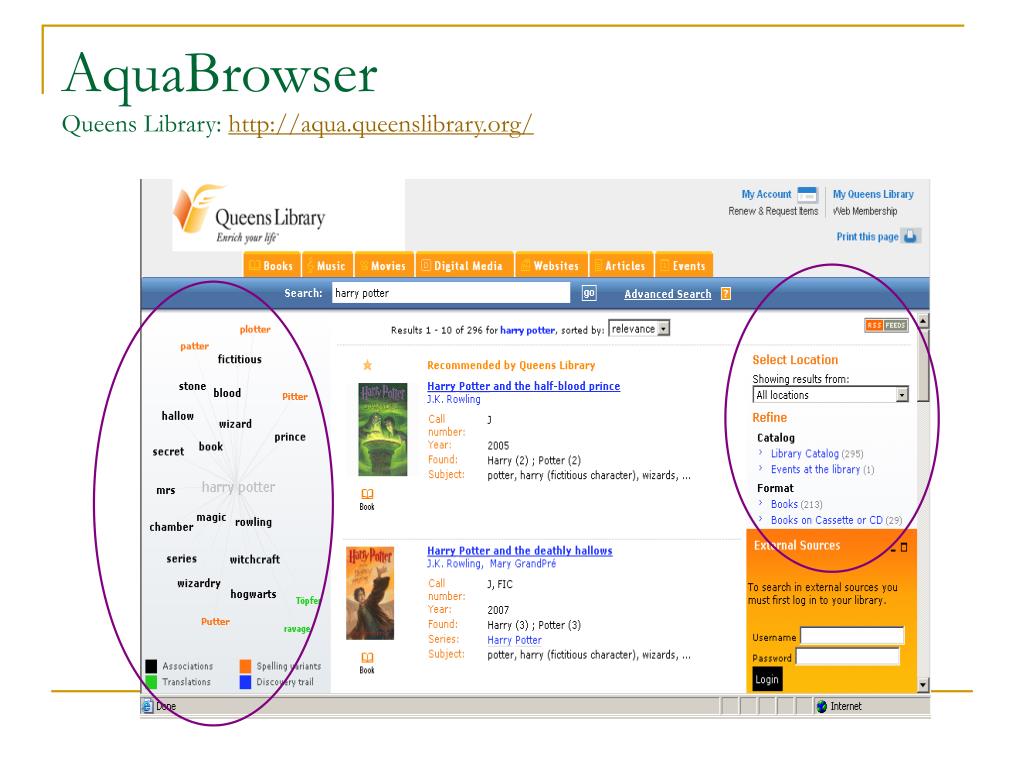Open Harry Potter and the half-blood prince title
The image size is (1024, 768).
coord(523,386)
